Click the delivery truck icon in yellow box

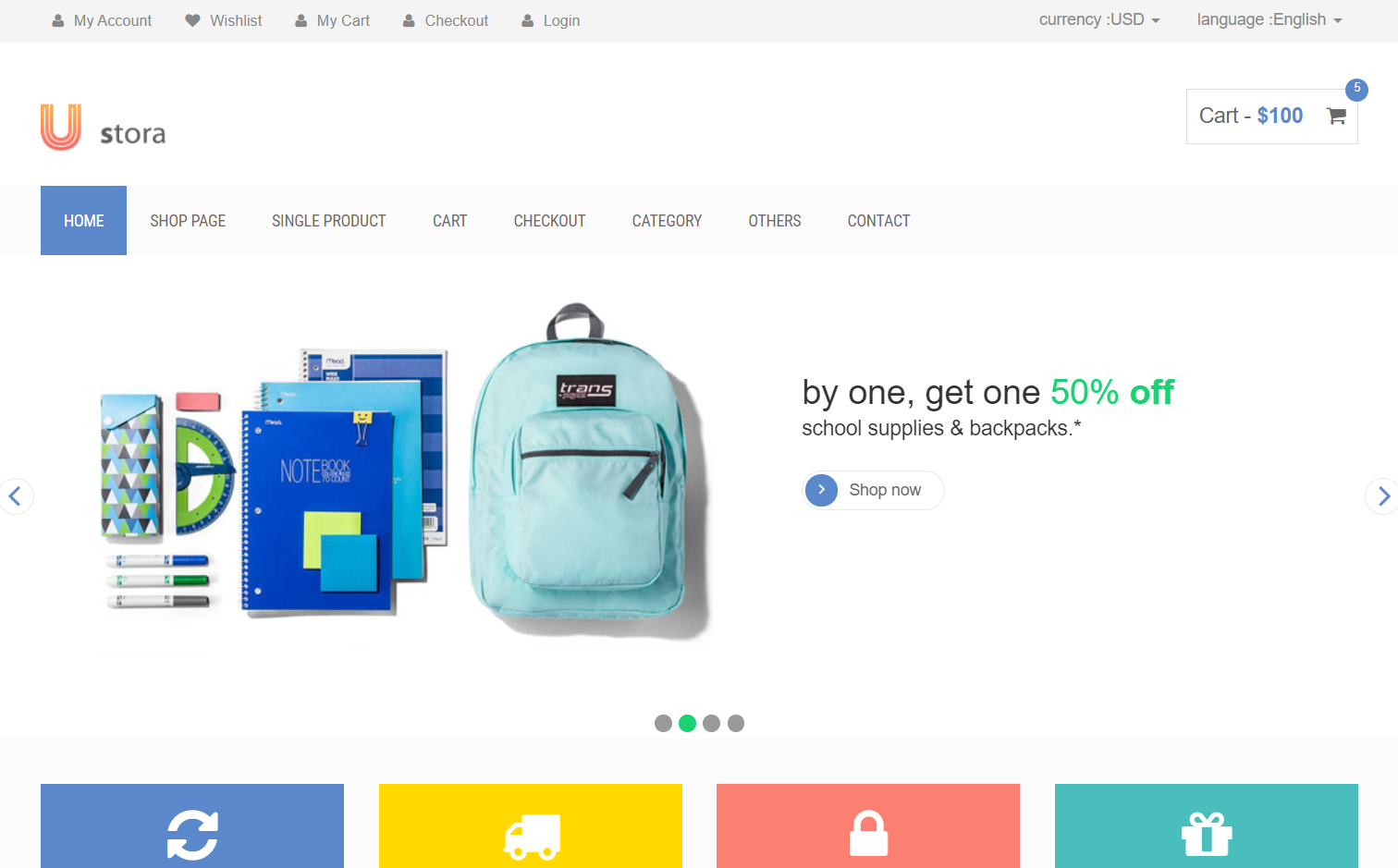click(x=532, y=837)
